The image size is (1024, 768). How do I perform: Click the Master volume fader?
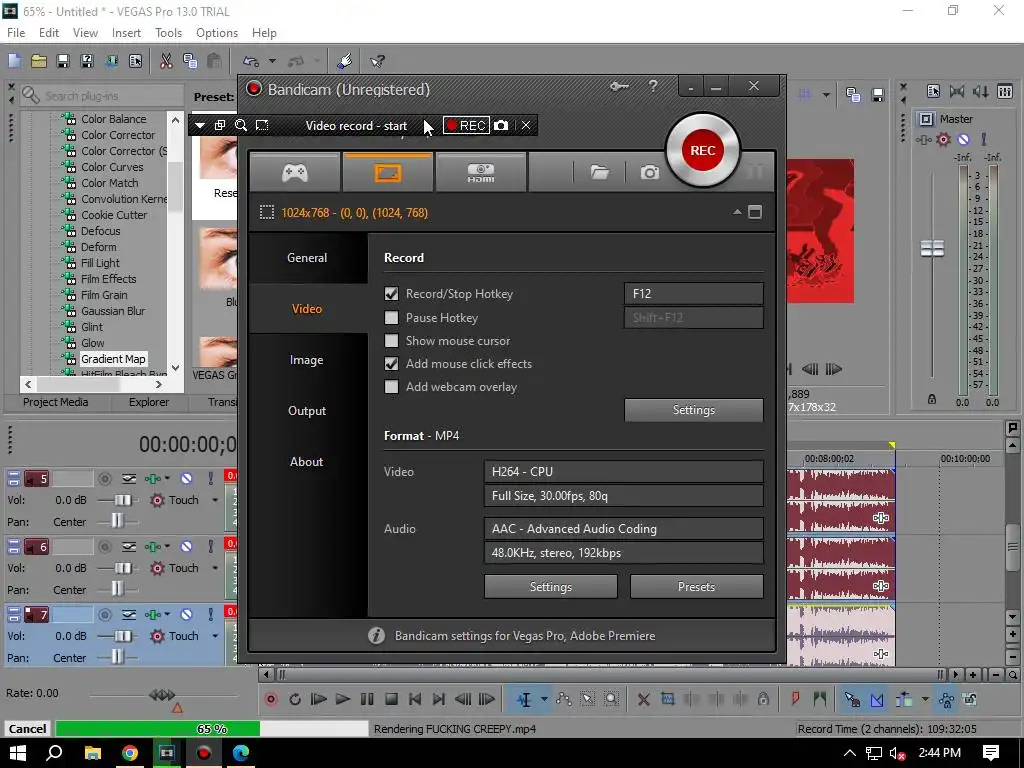932,248
